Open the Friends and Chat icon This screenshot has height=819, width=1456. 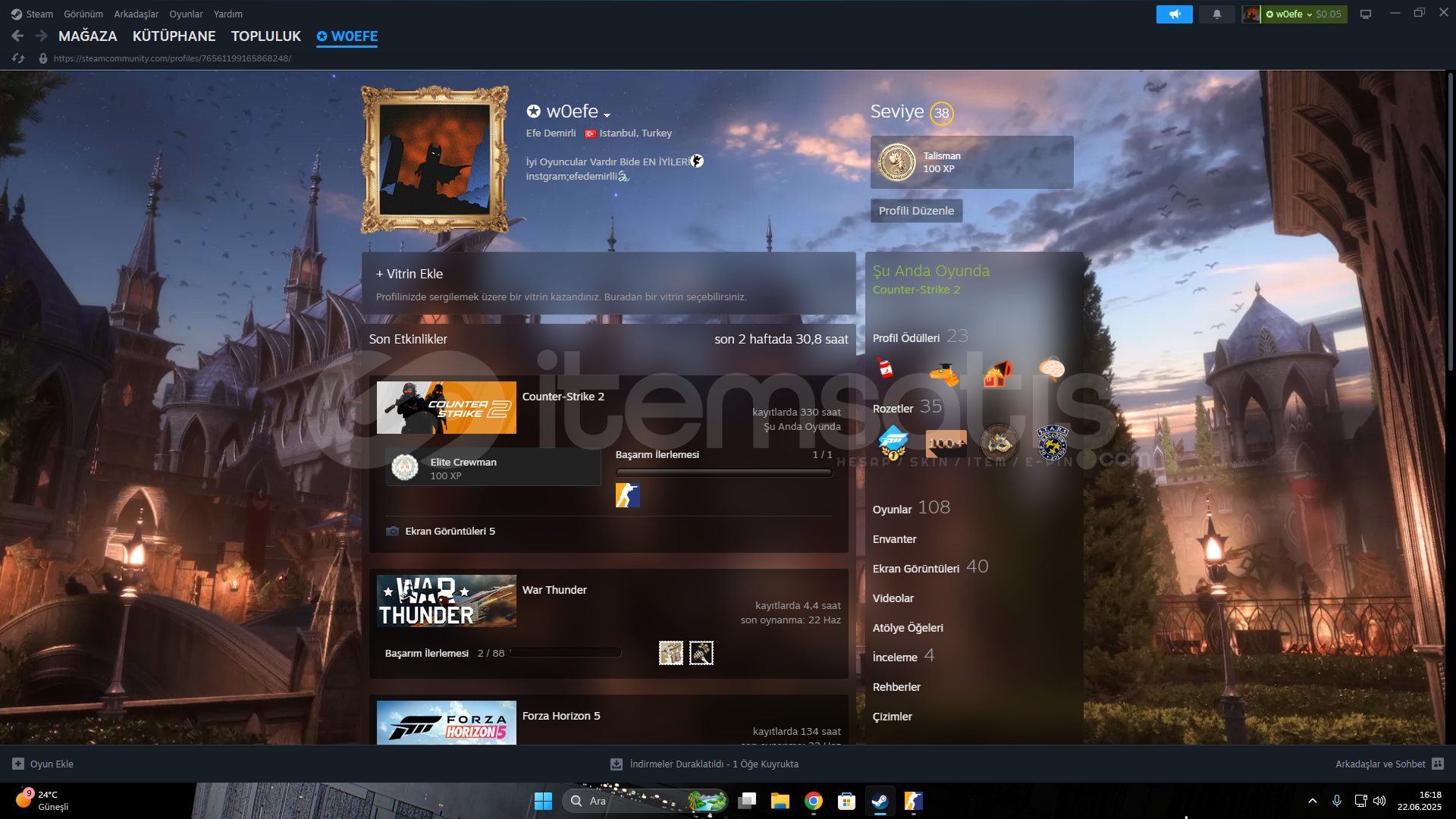(x=1438, y=764)
